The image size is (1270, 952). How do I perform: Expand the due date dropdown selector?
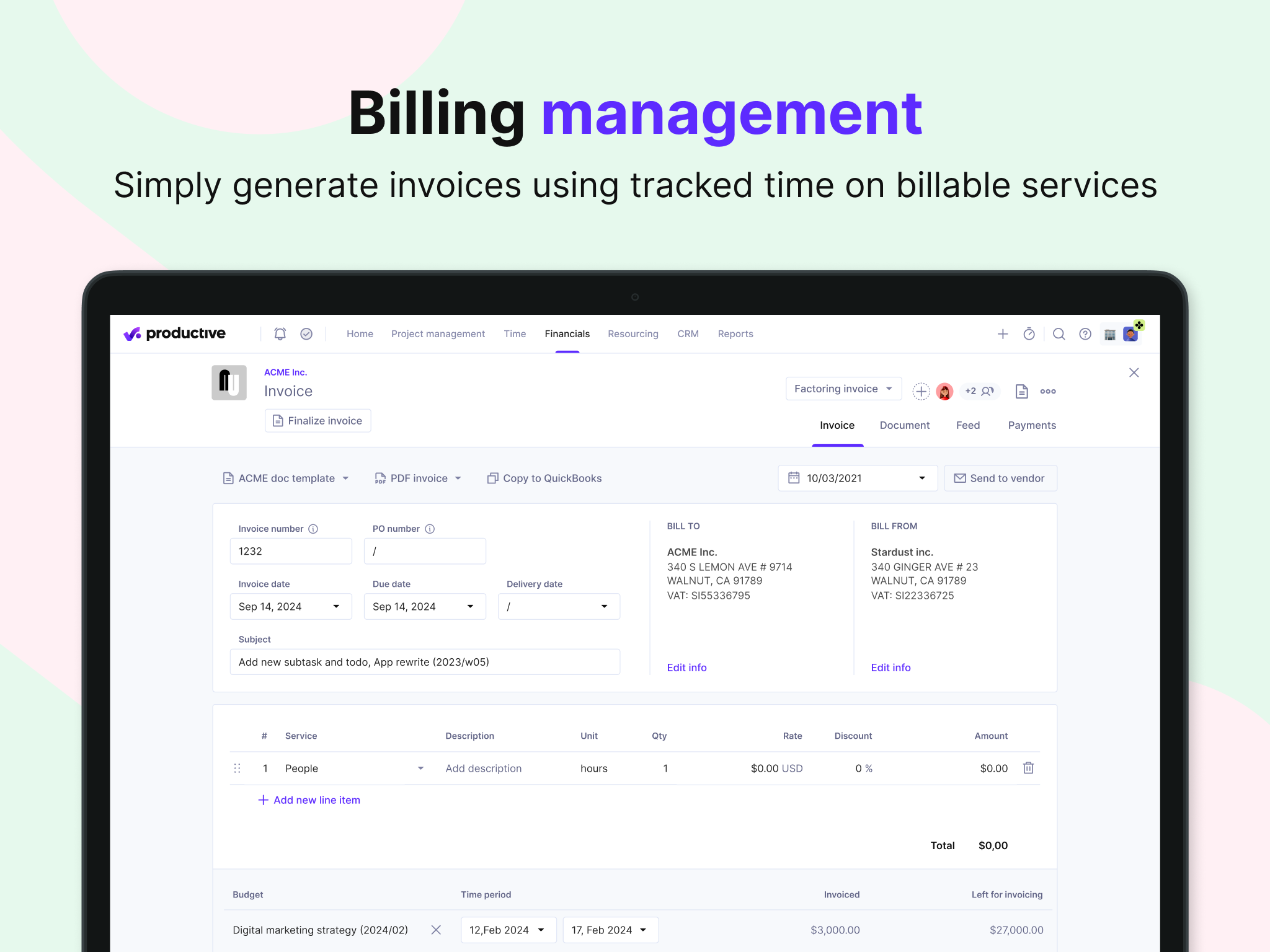pyautogui.click(x=471, y=605)
